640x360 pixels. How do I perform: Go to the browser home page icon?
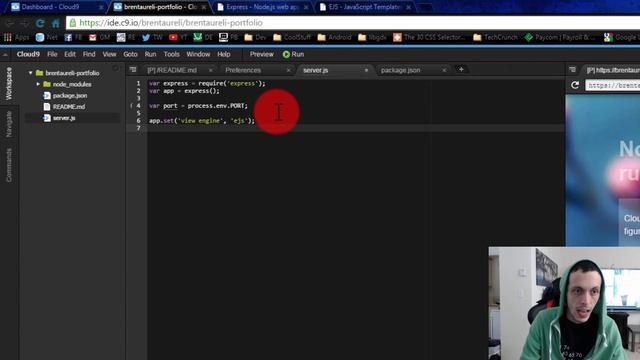[x=56, y=23]
